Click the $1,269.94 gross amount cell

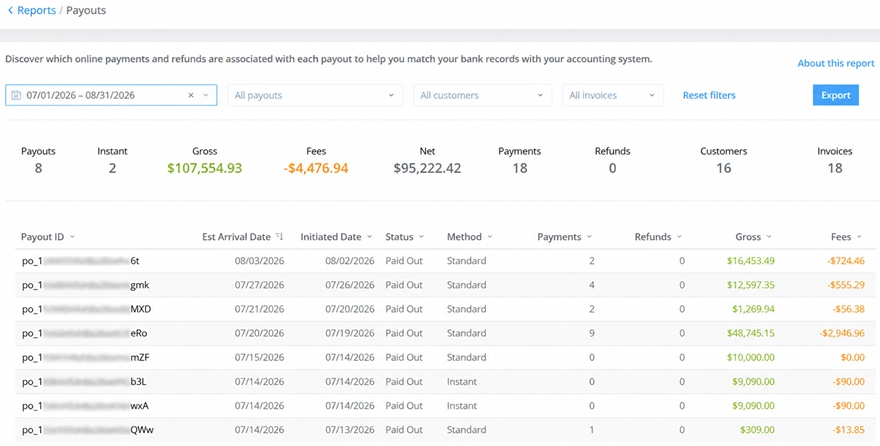pos(753,309)
